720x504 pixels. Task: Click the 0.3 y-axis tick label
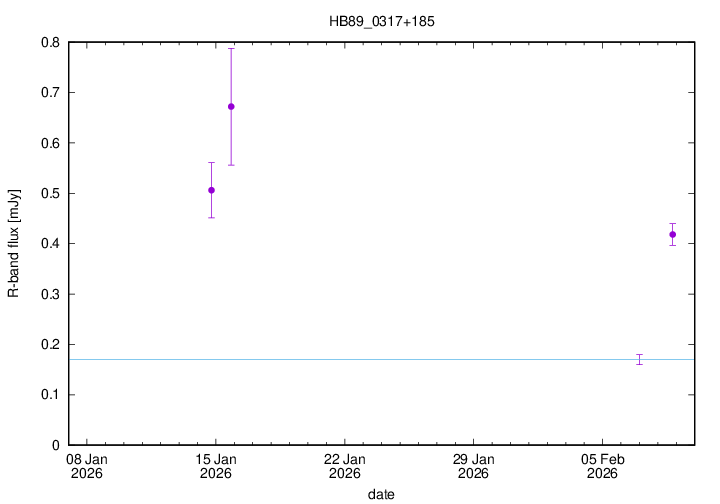[x=49, y=294]
